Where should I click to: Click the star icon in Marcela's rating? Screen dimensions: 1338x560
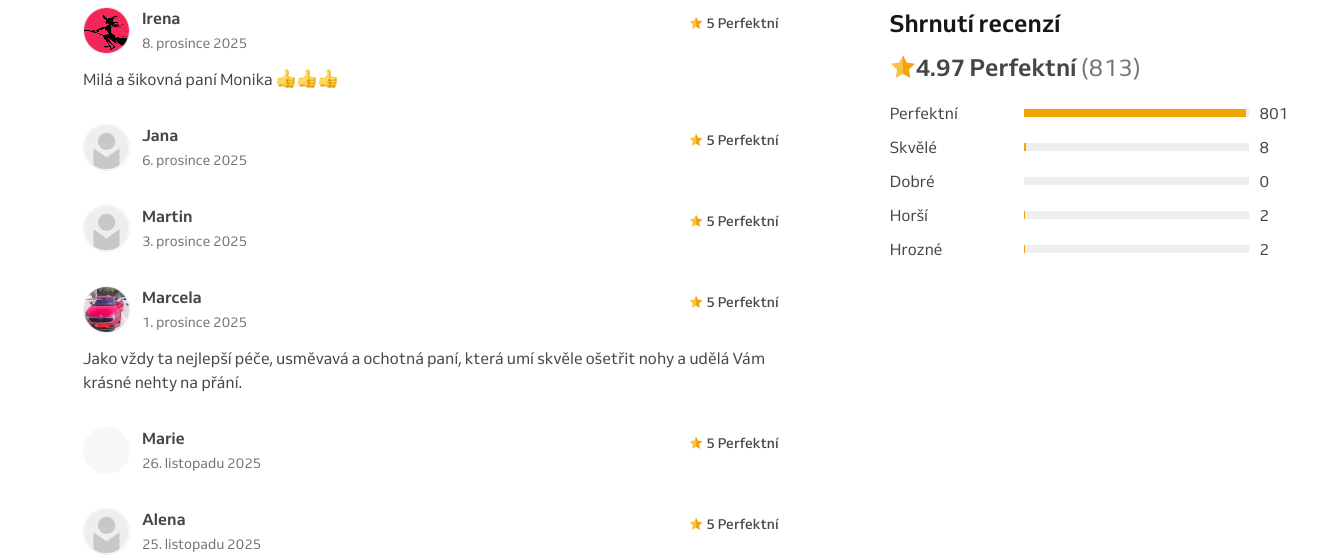coord(696,302)
